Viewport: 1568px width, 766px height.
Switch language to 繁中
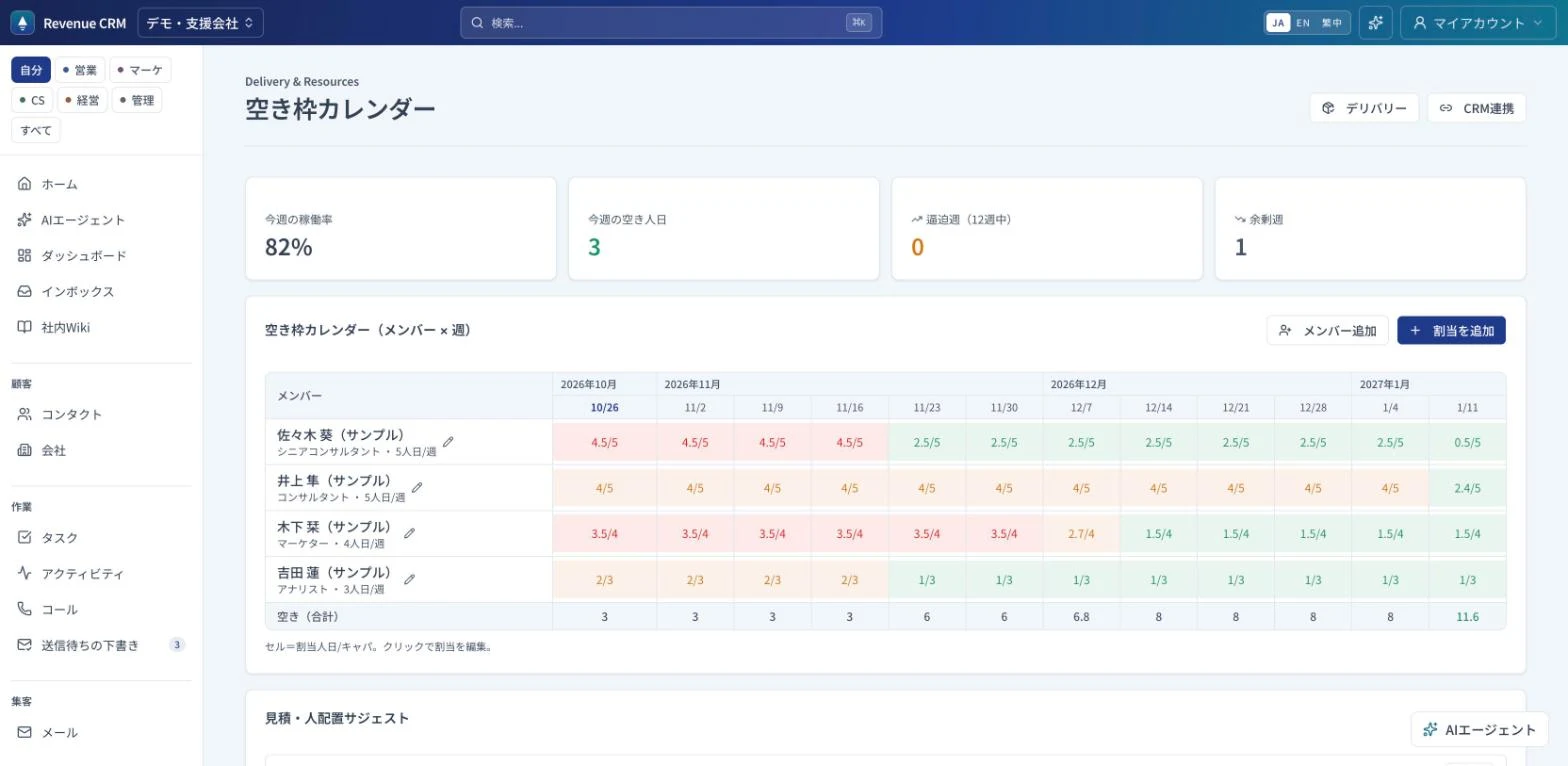click(1332, 23)
